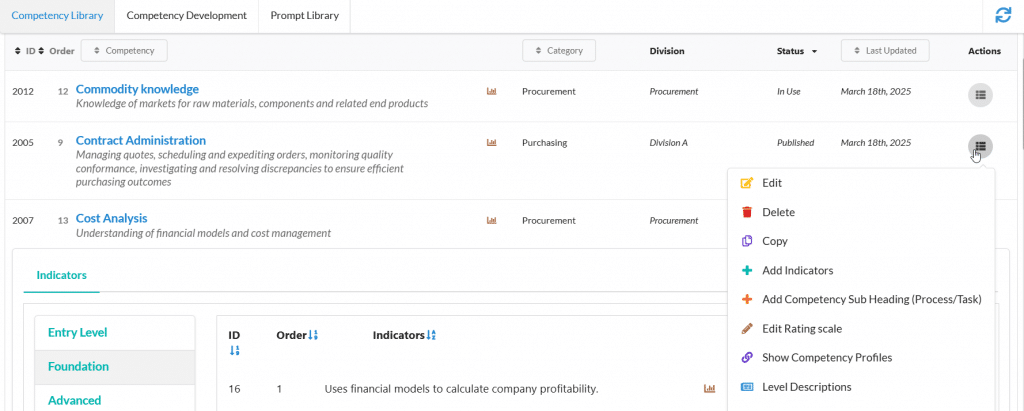Switch to Competency Development tab
1024x411 pixels.
click(187, 16)
